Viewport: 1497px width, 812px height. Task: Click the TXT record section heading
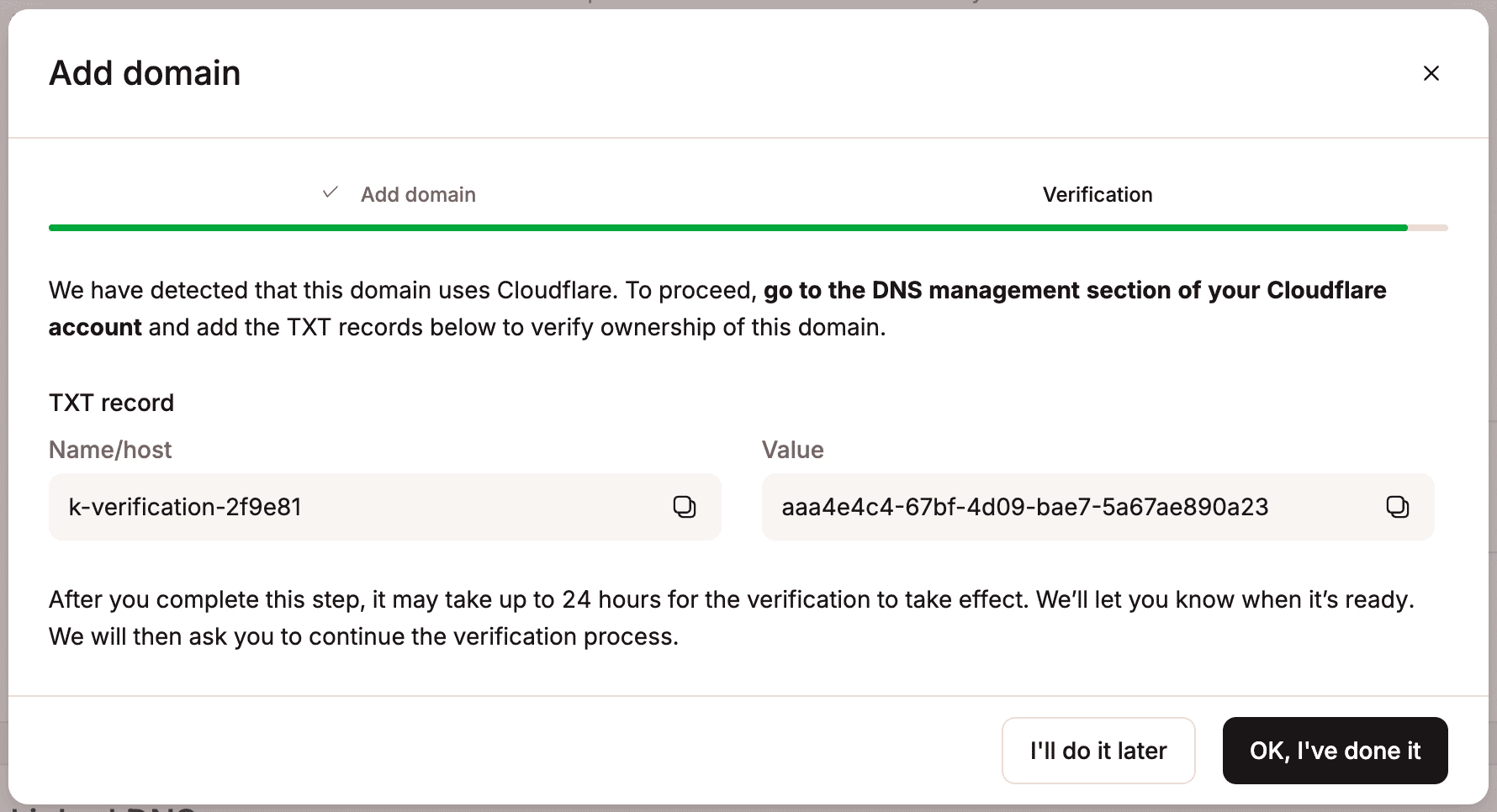tap(111, 403)
